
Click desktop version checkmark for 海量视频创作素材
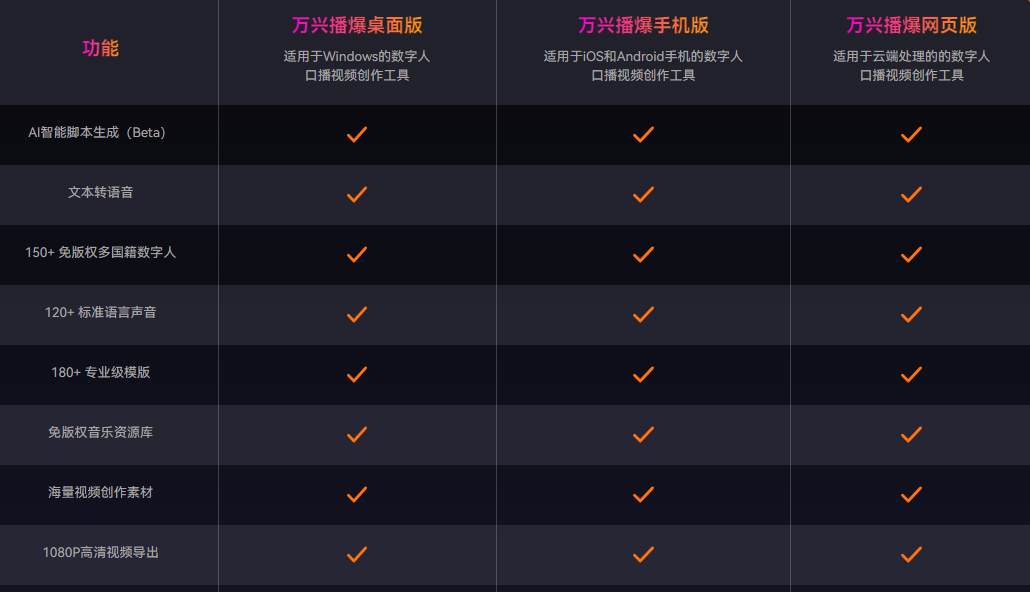point(357,494)
